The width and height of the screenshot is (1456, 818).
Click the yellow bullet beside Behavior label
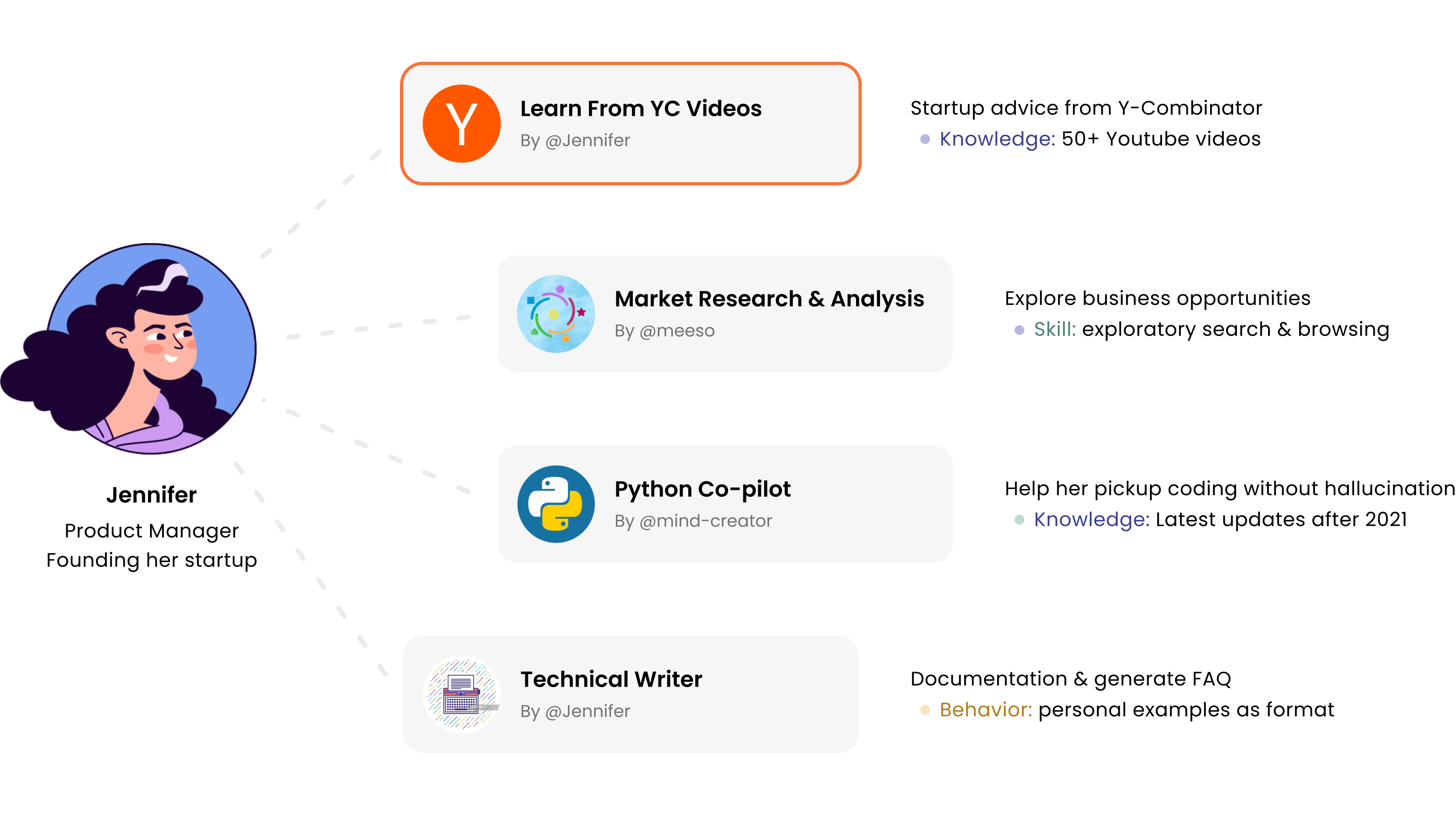[x=925, y=710]
